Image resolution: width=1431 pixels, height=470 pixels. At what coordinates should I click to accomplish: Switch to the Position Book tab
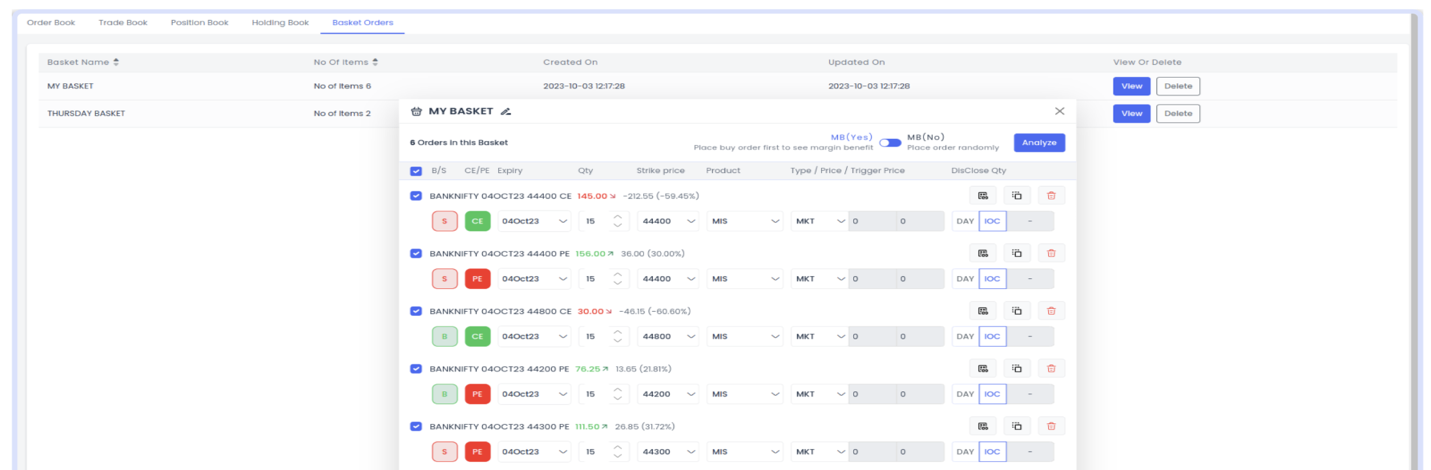tap(199, 22)
